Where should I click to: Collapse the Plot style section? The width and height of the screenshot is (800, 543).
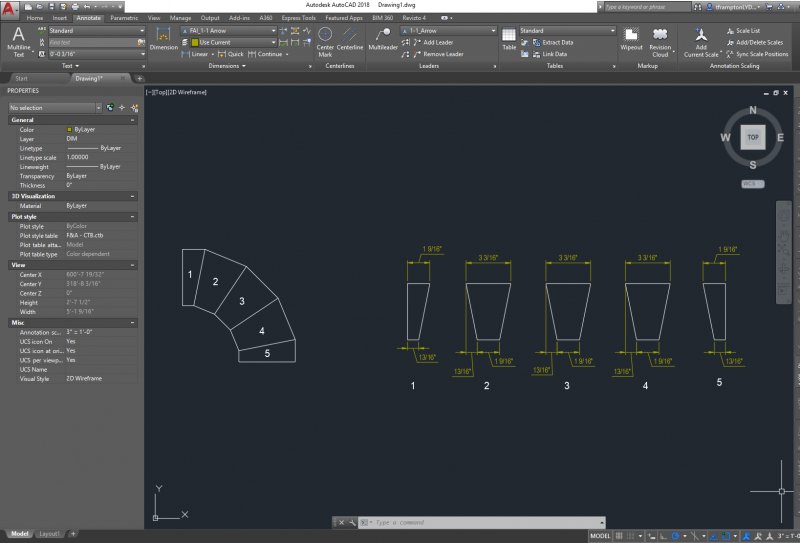134,216
